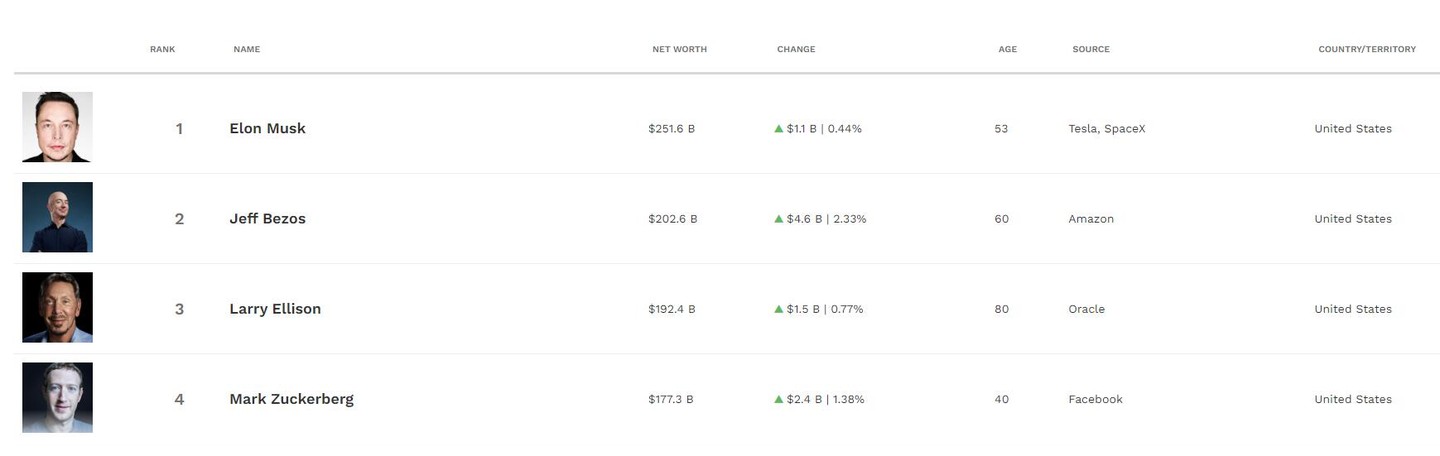Click the green up arrow next to $1.5 B
This screenshot has width=1440, height=456.
779,309
